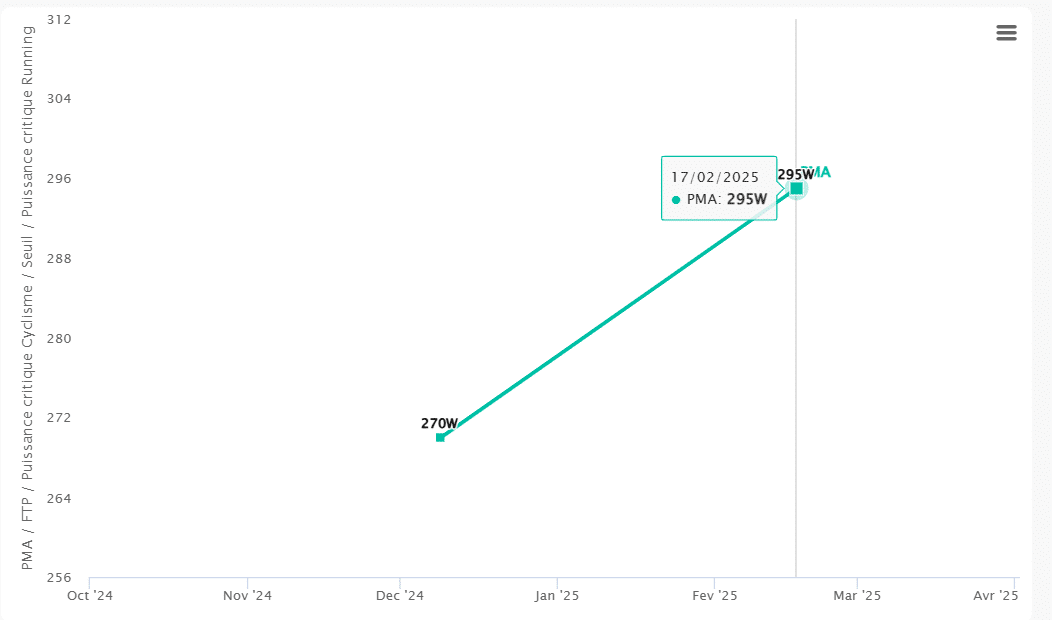The image size is (1052, 620).
Task: Click the 312 y-axis value
Action: [x=59, y=20]
